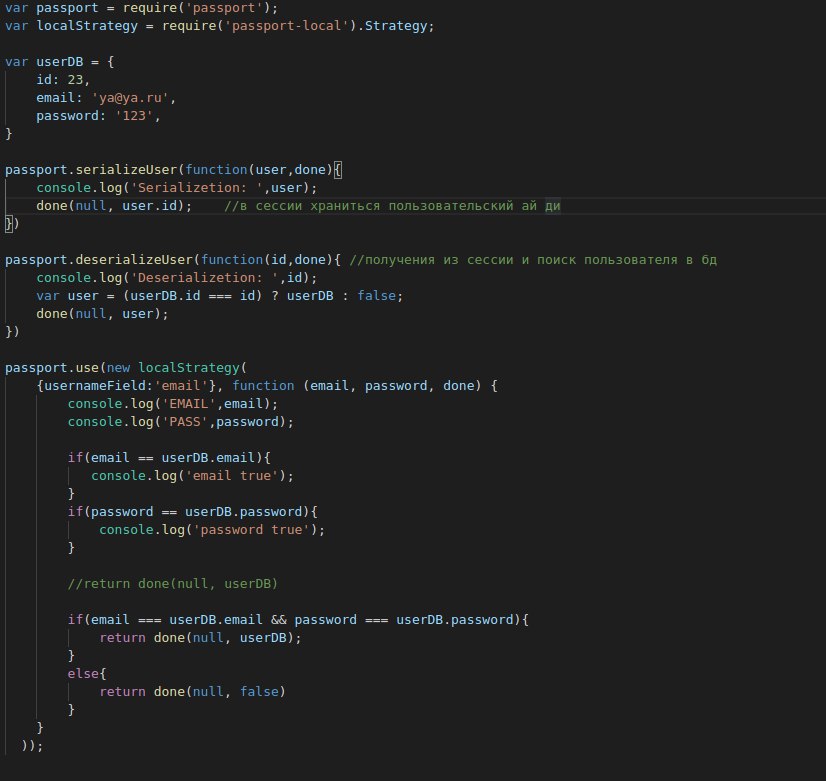This screenshot has width=826, height=781.
Task: Click the if condition using === and &&
Action: click(x=298, y=619)
